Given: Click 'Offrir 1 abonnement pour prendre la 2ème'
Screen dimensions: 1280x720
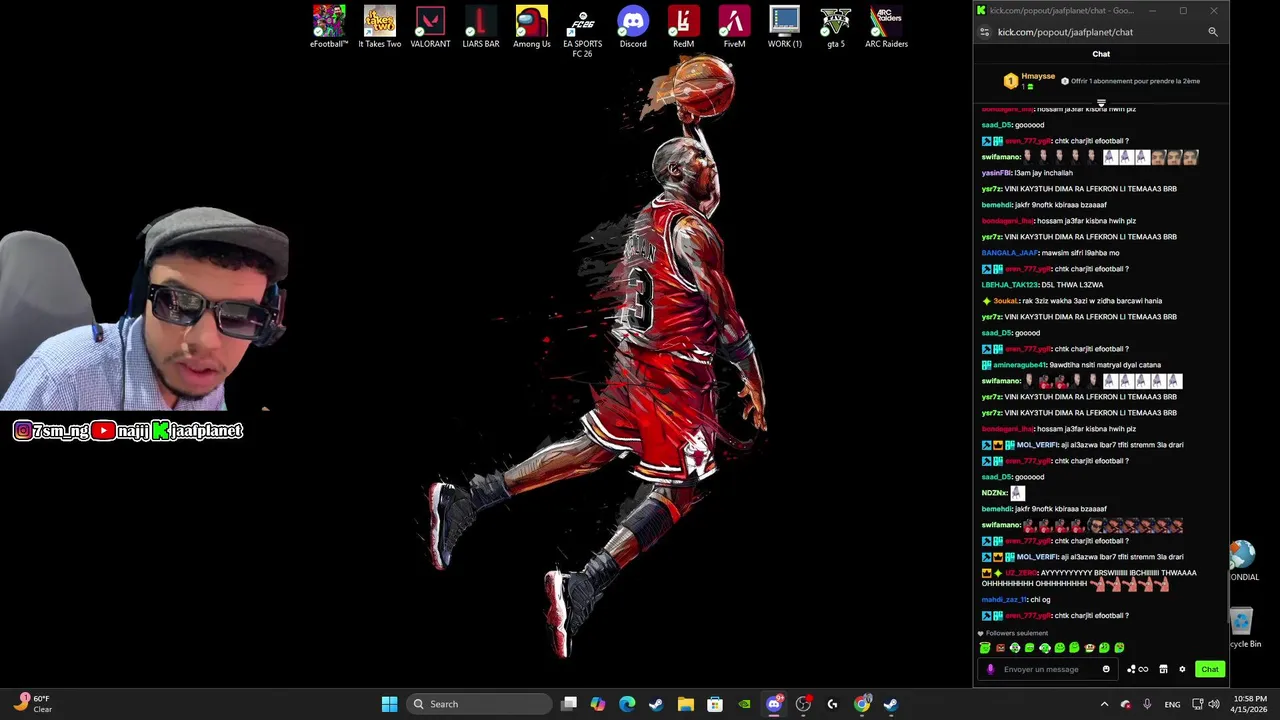Looking at the screenshot, I should (x=1135, y=81).
